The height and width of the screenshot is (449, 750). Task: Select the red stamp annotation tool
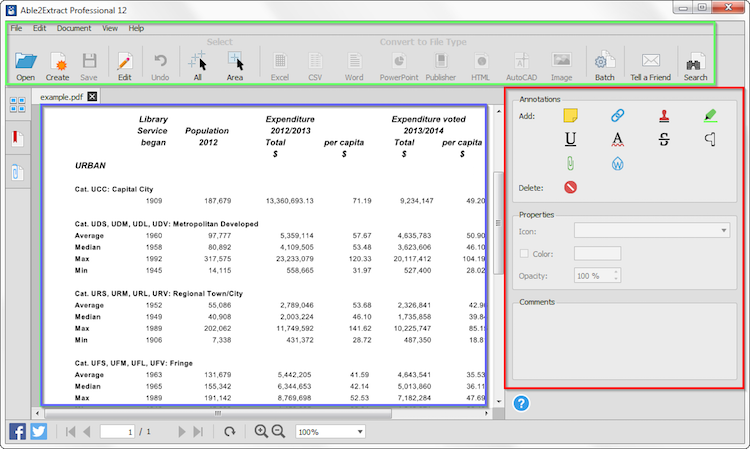click(664, 116)
